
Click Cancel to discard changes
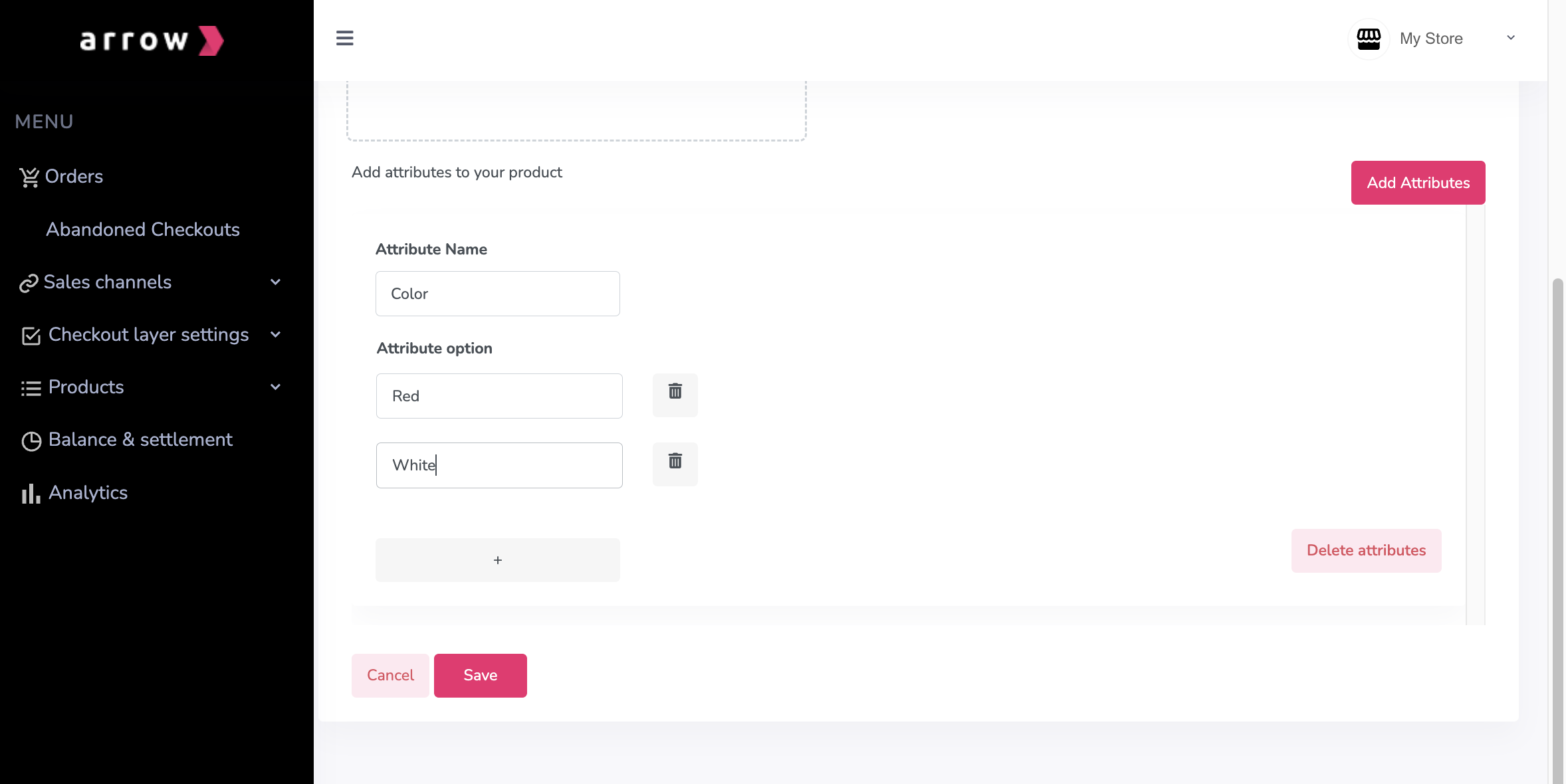[x=390, y=675]
